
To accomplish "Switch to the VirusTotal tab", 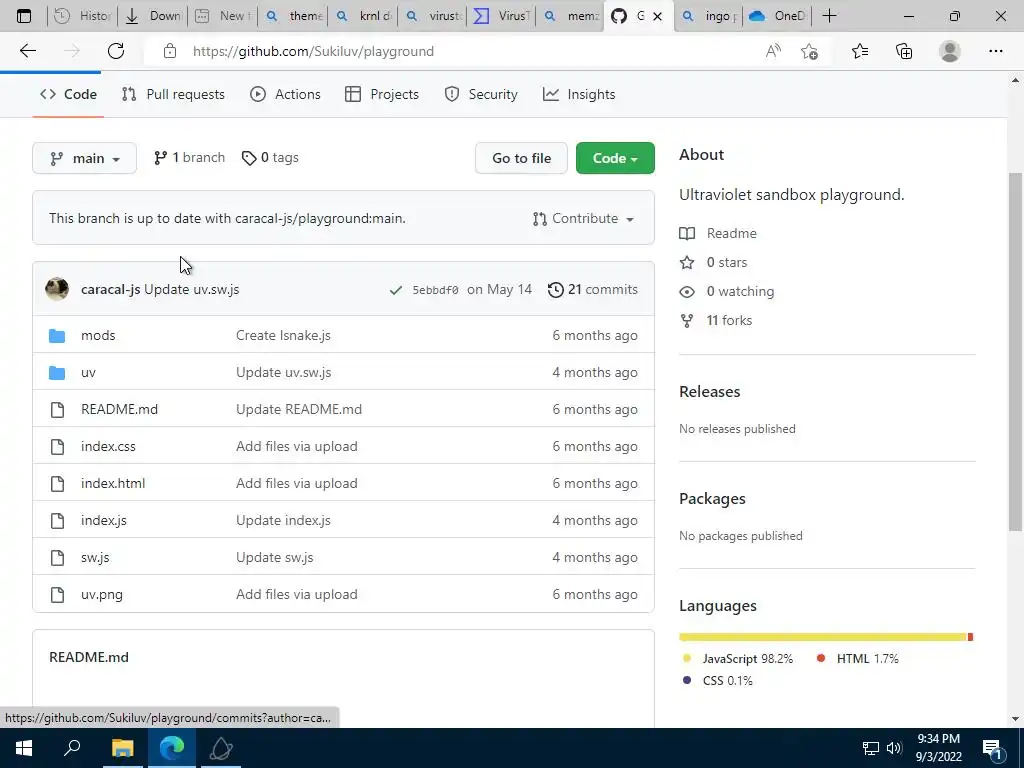I will (x=501, y=16).
